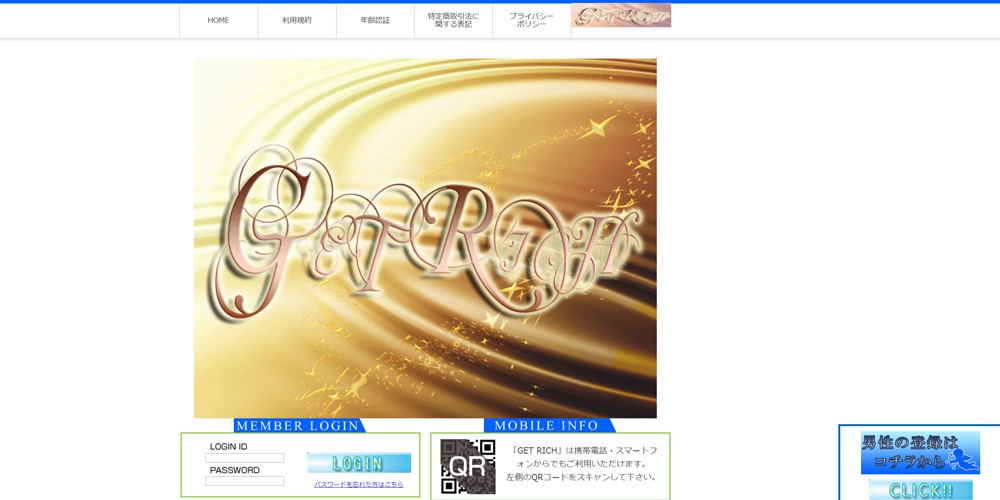Go to the 年齢認証 age verification page
This screenshot has width=1000, height=500.
coord(375,20)
